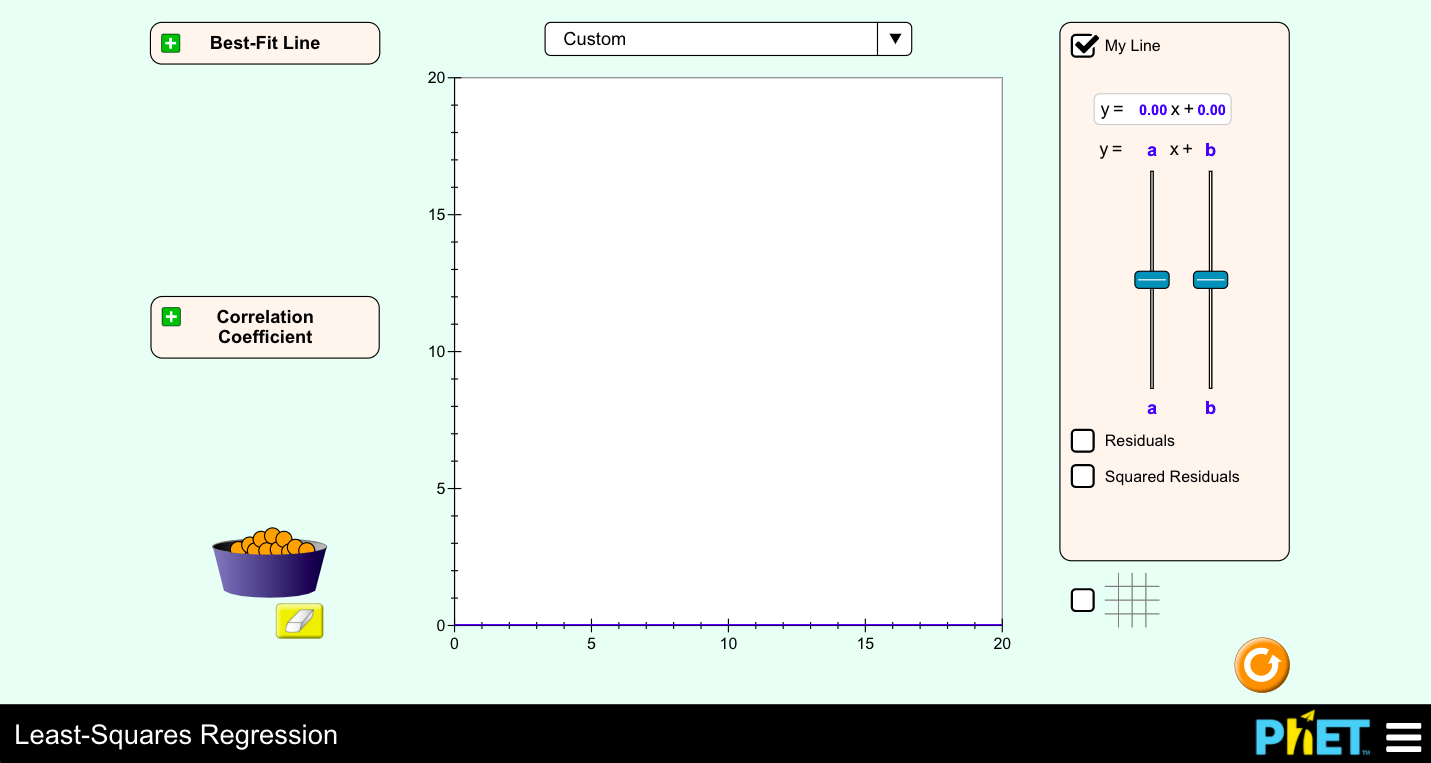The width and height of the screenshot is (1431, 763).
Task: Open the Custom data set dropdown
Action: click(711, 38)
